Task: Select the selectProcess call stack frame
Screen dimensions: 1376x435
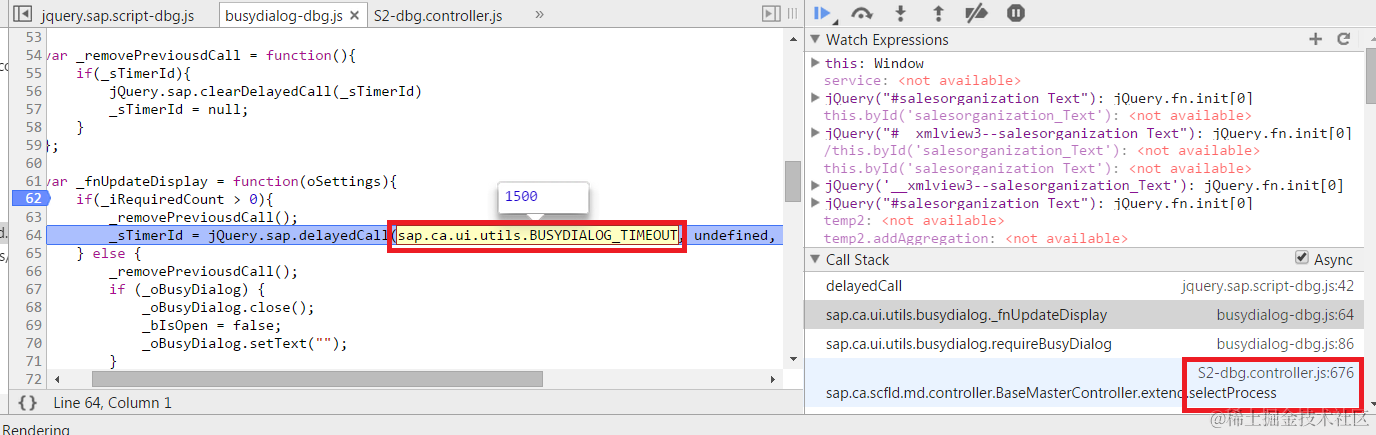Action: coord(1083,383)
